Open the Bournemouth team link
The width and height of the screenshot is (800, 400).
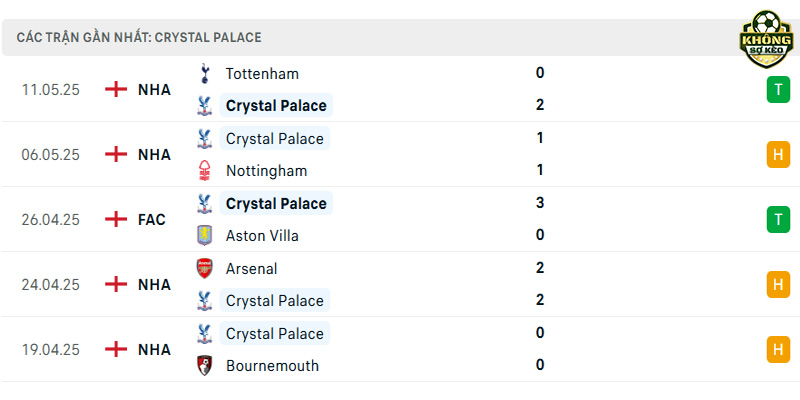tap(272, 366)
